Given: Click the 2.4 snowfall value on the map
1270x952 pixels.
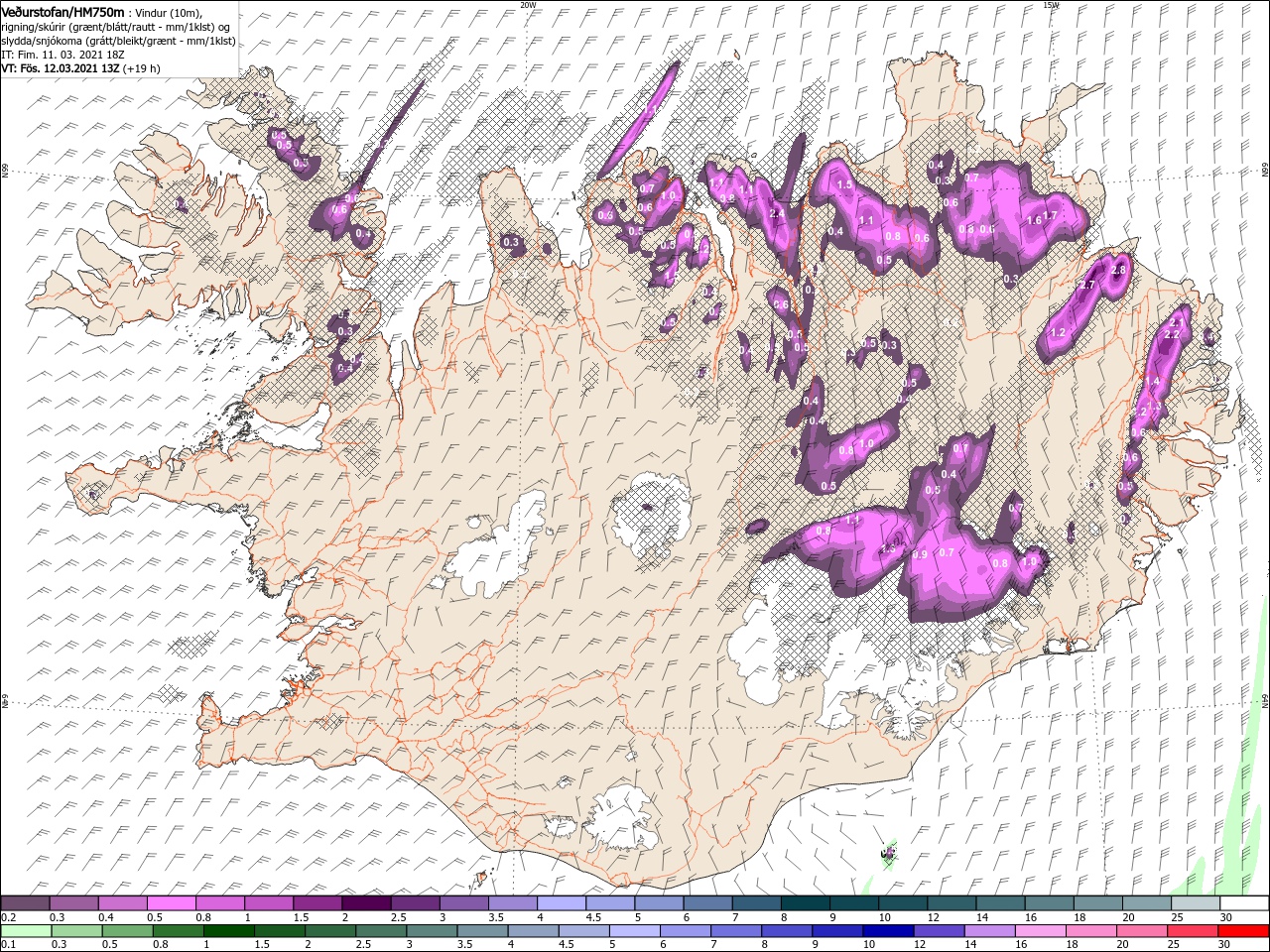Looking at the screenshot, I should point(777,213).
